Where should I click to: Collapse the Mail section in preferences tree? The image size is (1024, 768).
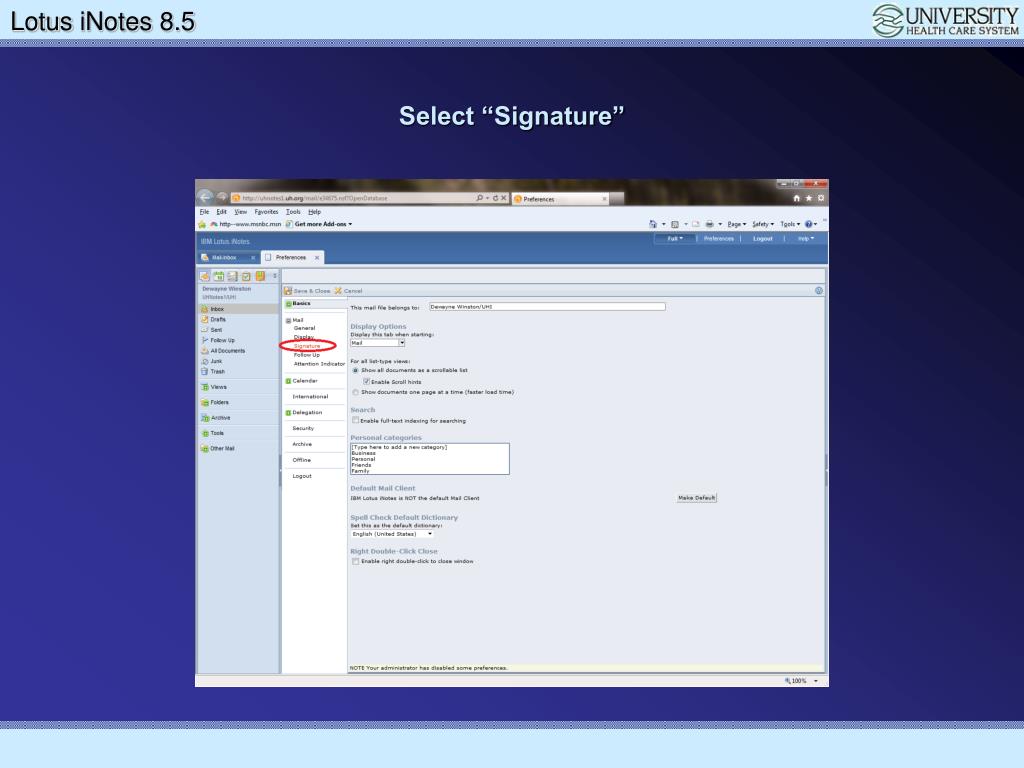pyautogui.click(x=288, y=321)
